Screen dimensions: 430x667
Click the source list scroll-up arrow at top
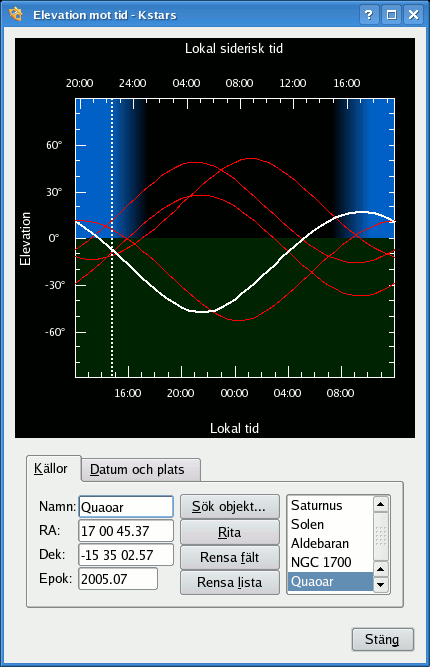381,505
